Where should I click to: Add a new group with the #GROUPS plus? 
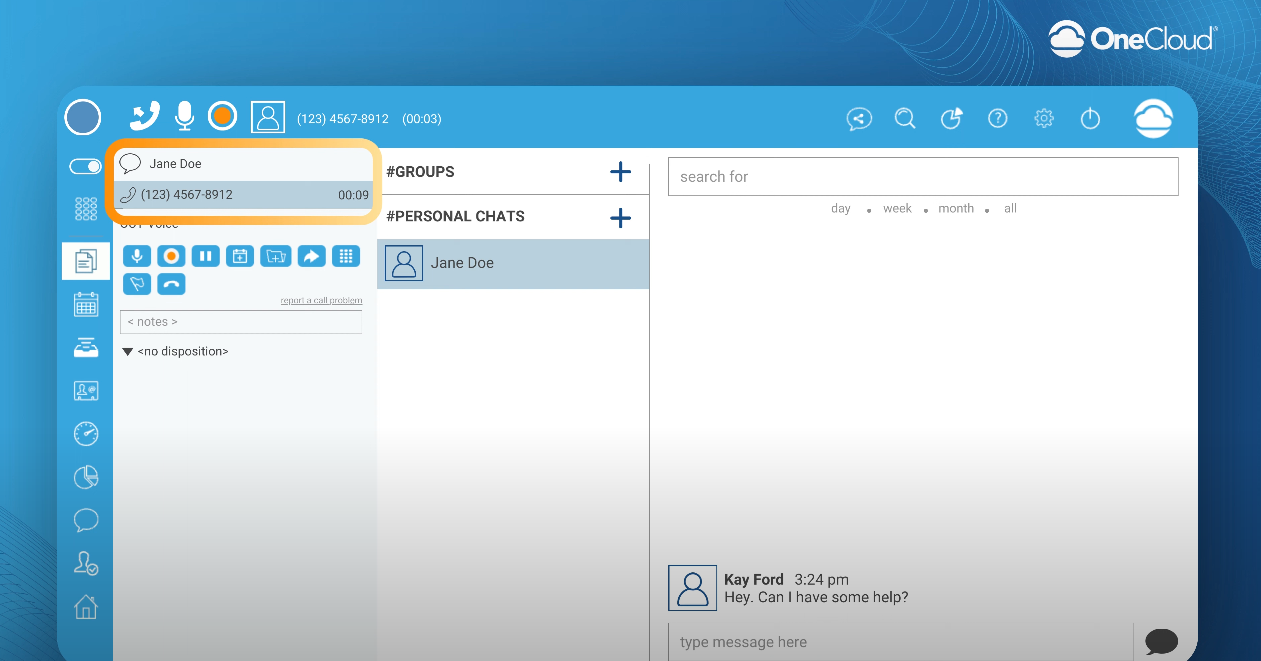pyautogui.click(x=620, y=172)
